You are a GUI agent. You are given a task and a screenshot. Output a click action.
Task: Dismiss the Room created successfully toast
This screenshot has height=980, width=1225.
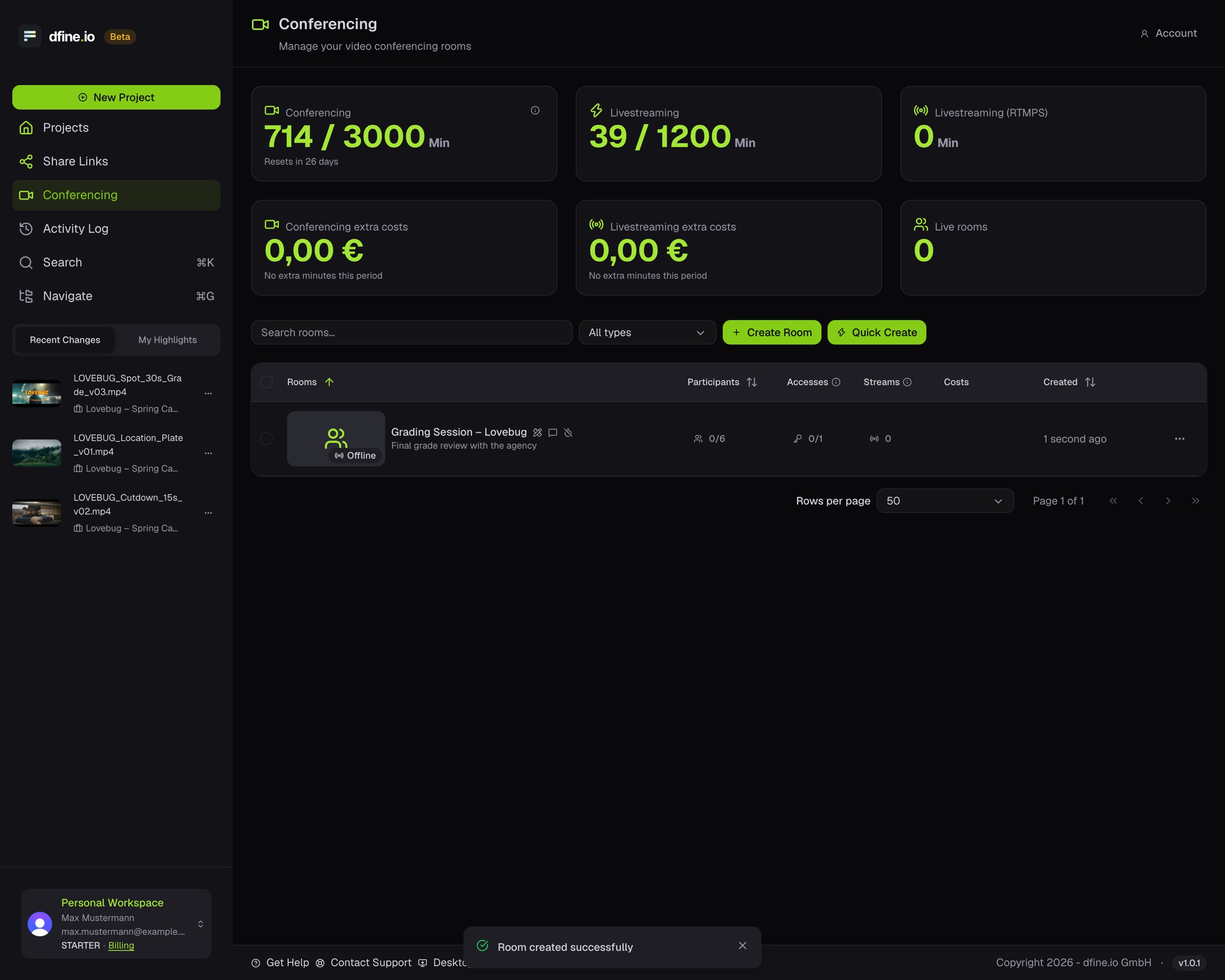click(743, 945)
